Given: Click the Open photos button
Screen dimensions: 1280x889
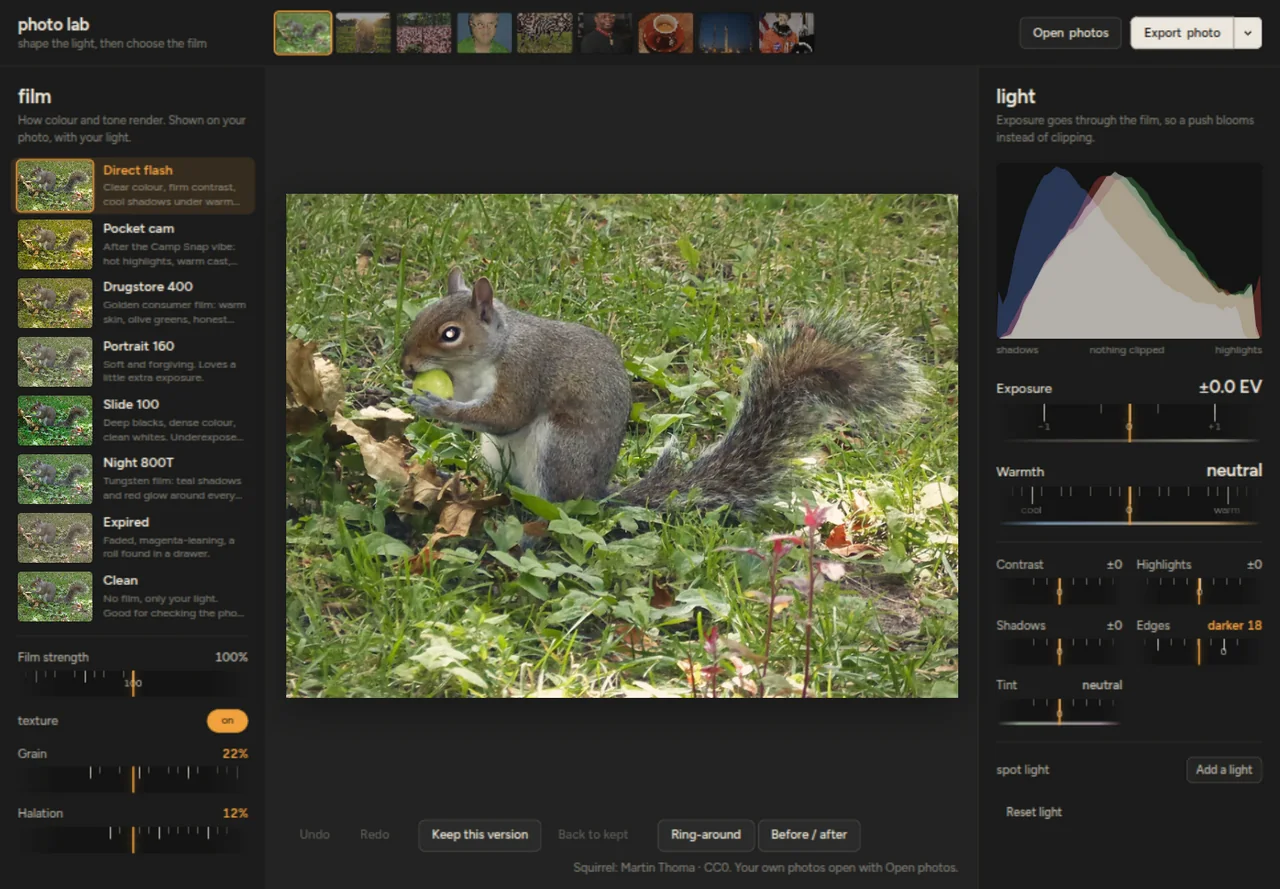Looking at the screenshot, I should point(1070,33).
